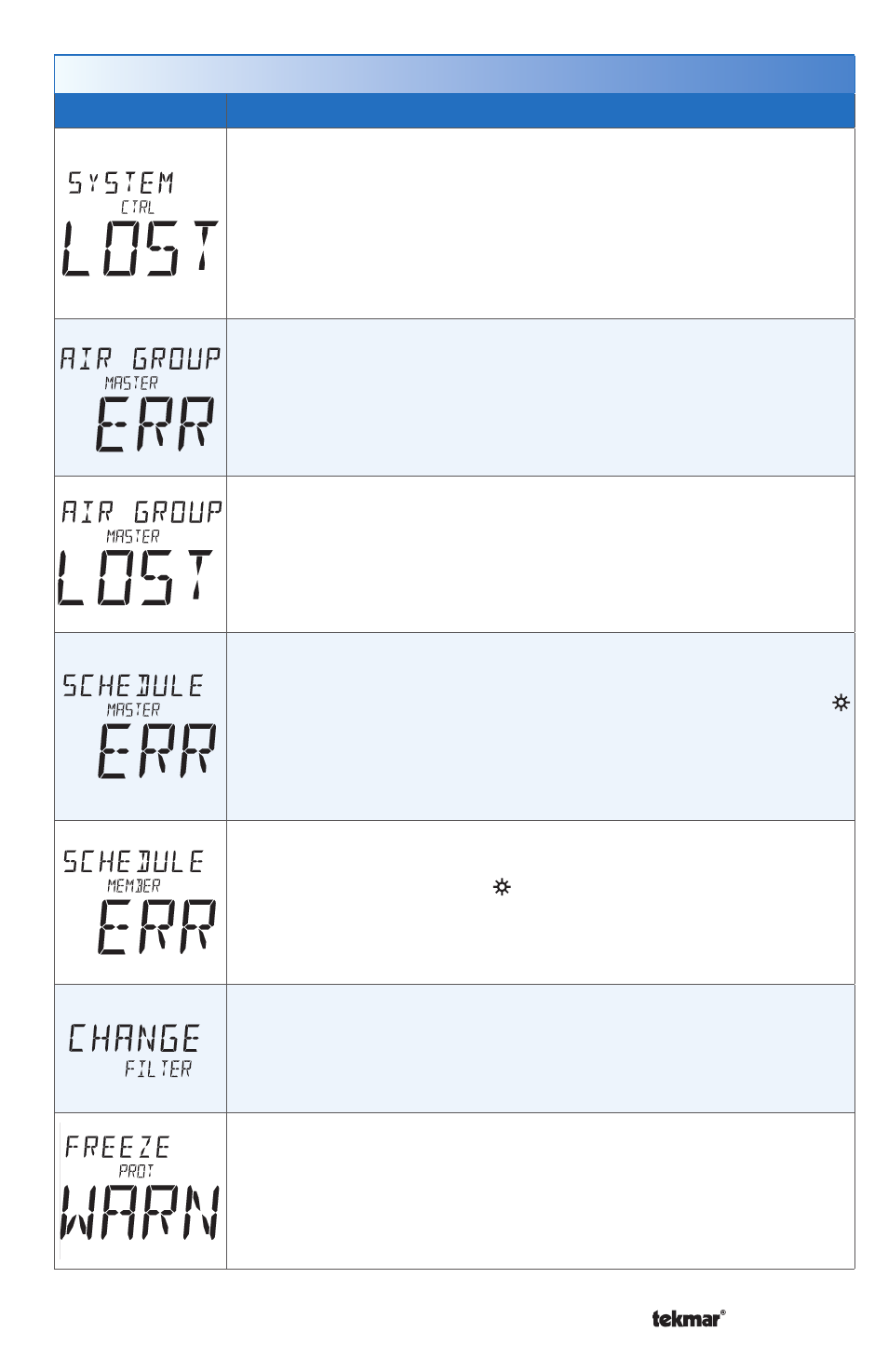Click sun icon in Schedule Master row

click(841, 703)
